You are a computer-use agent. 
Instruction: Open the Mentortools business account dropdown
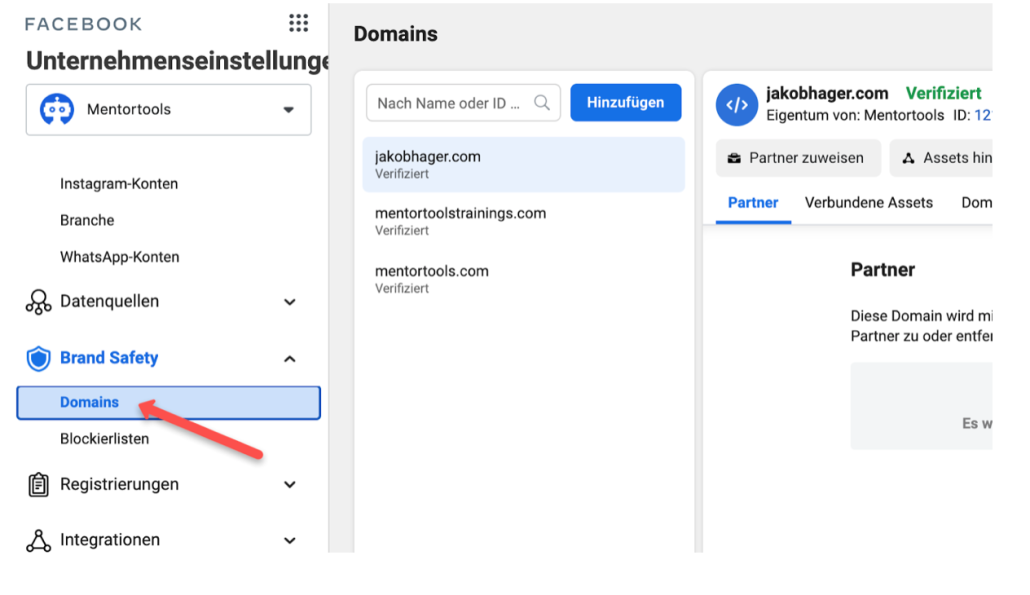click(169, 110)
